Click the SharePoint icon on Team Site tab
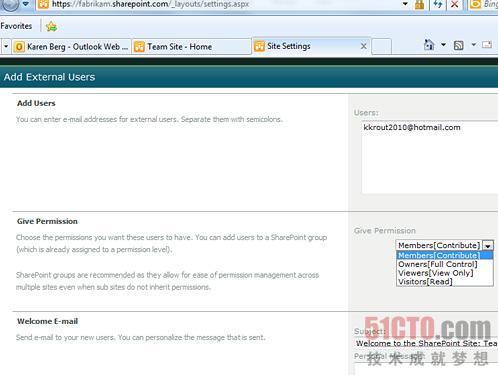Screen dimensions: 498x375 coord(139,47)
